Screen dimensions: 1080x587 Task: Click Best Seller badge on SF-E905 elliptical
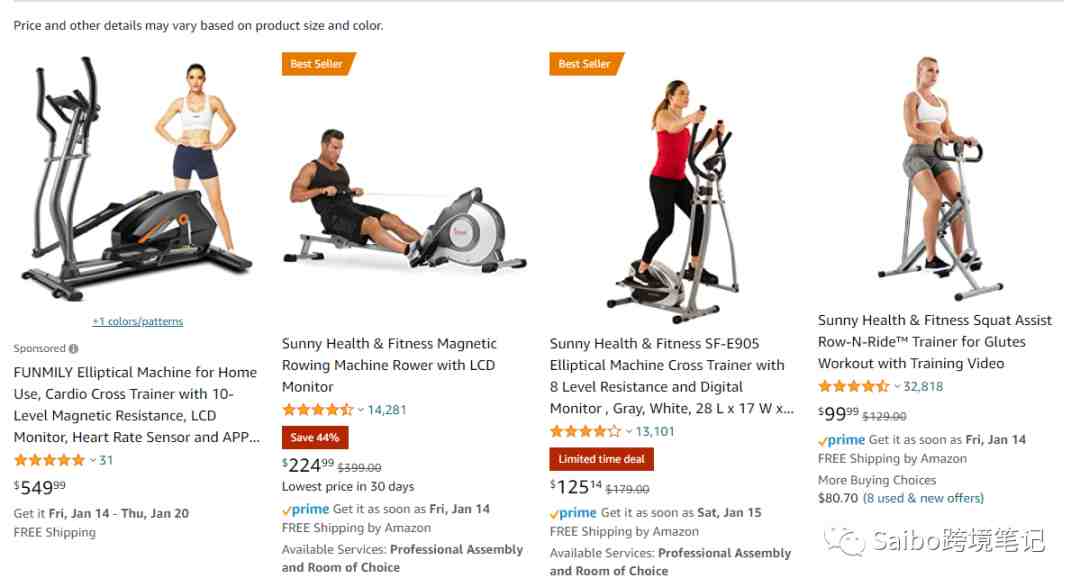[x=585, y=64]
